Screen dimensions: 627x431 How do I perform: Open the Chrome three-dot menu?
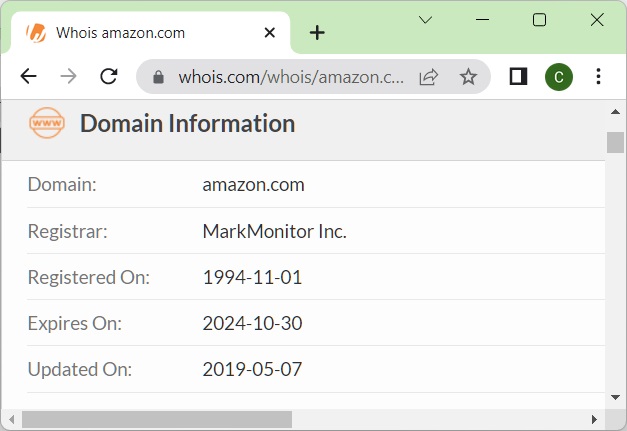(598, 77)
